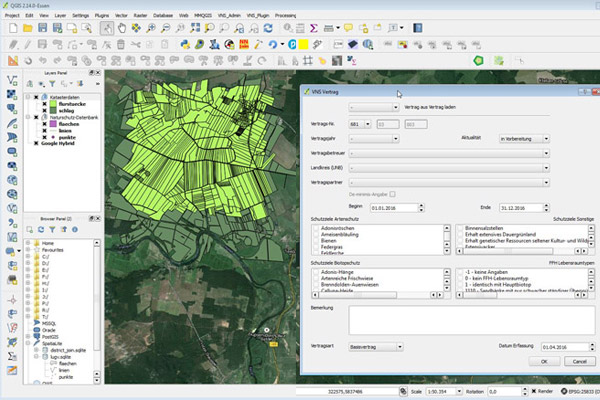The width and height of the screenshot is (600, 400).
Task: Refresh the Browser Panel
Action: [x=41, y=229]
